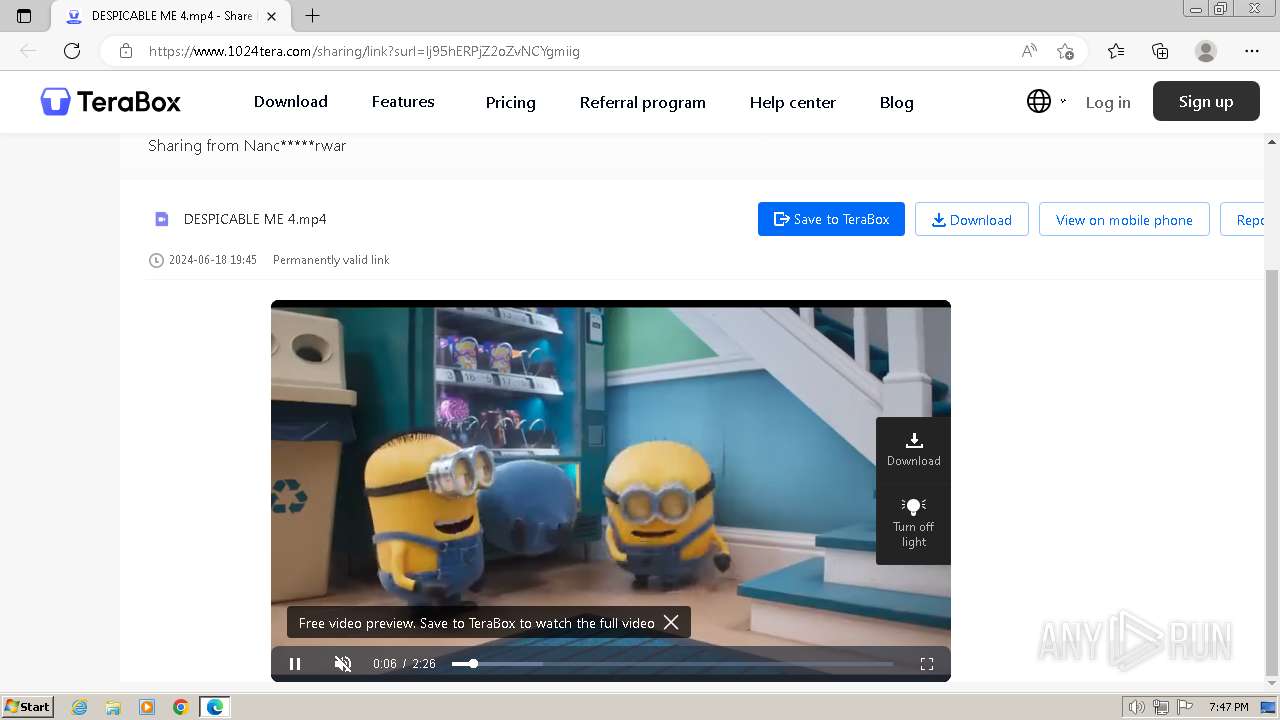Select the DESPICABLE ME 4.mp4 browser tab

coord(170,16)
